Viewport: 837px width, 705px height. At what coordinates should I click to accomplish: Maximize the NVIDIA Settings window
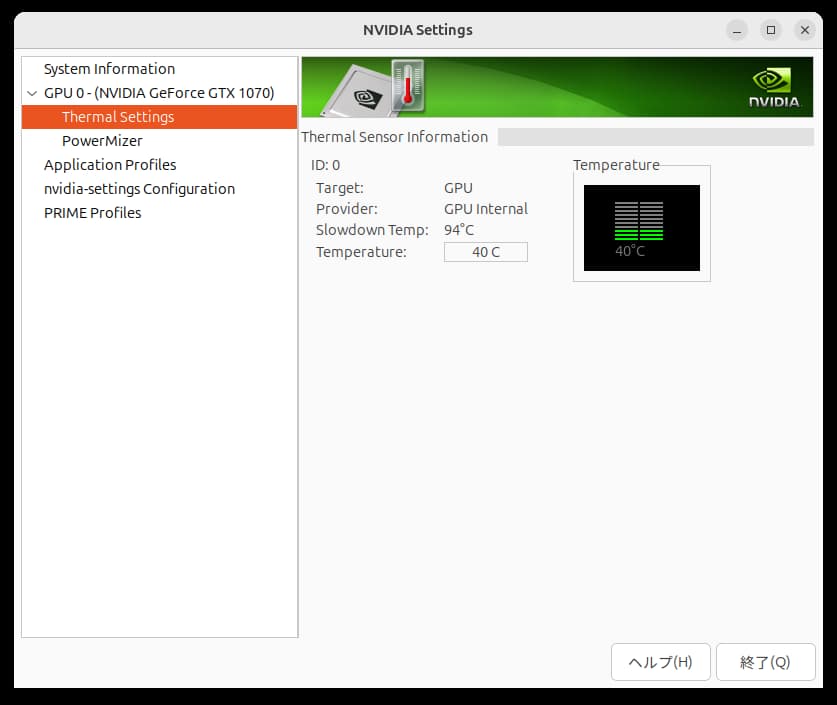pos(771,30)
